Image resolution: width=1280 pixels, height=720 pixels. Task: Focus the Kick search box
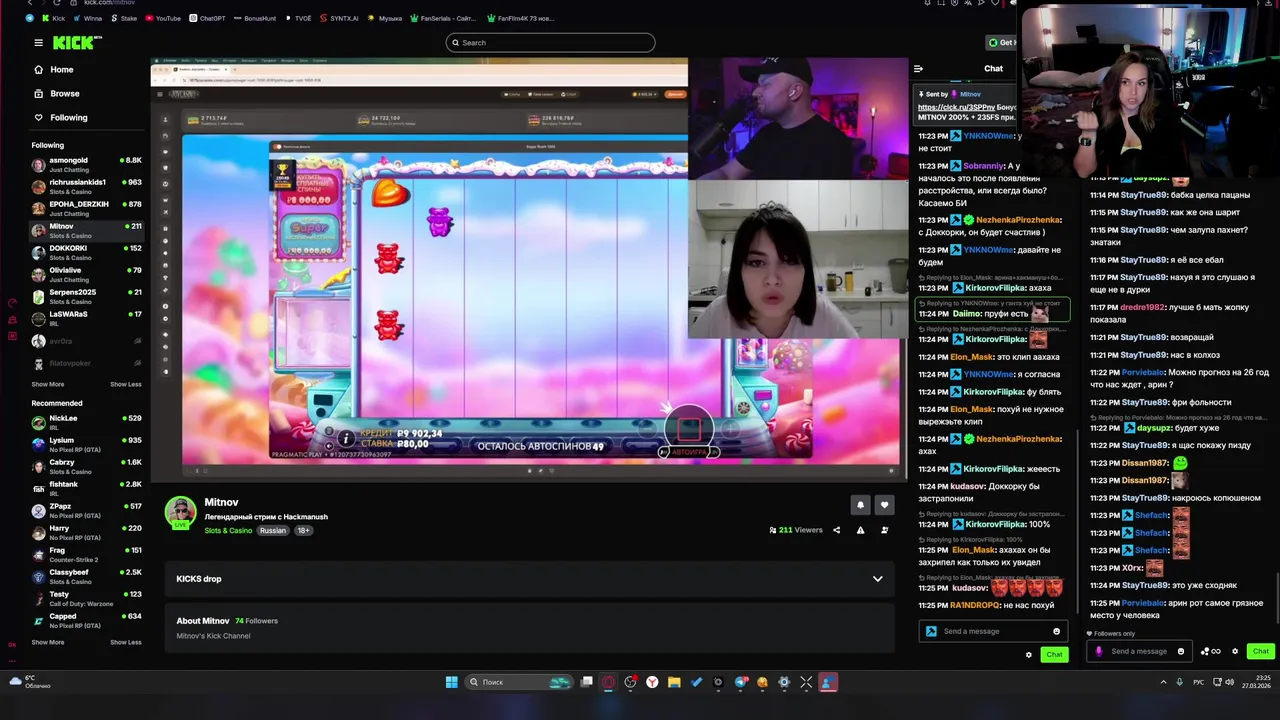pos(550,42)
